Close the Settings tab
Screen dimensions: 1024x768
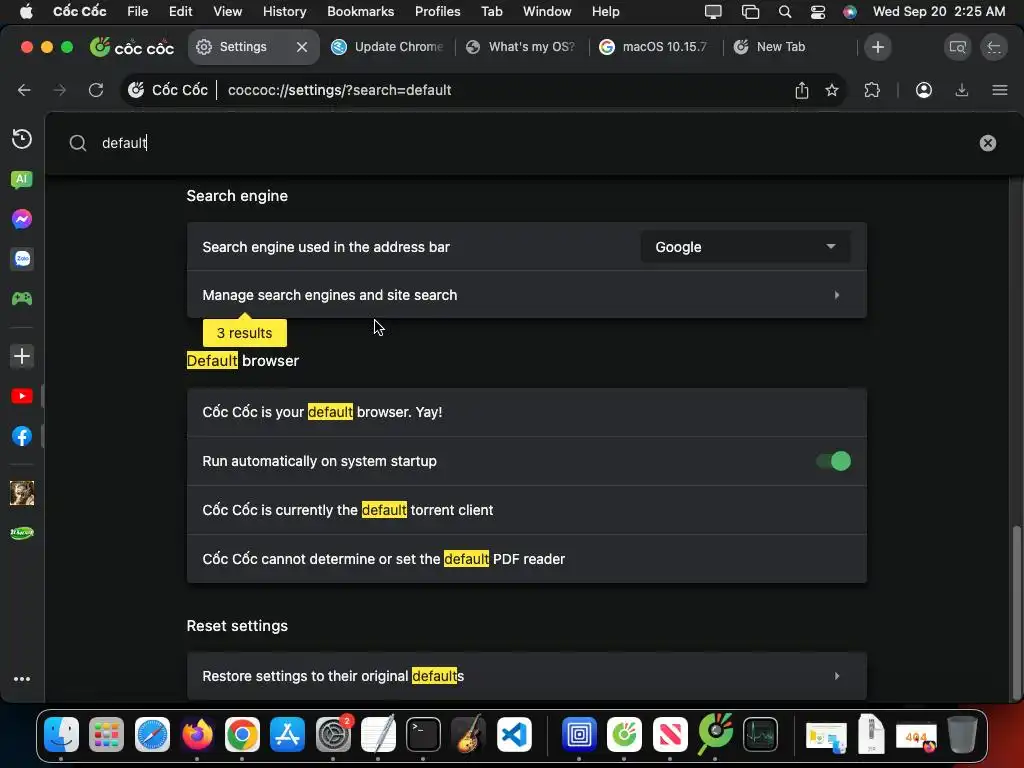pyautogui.click(x=302, y=47)
